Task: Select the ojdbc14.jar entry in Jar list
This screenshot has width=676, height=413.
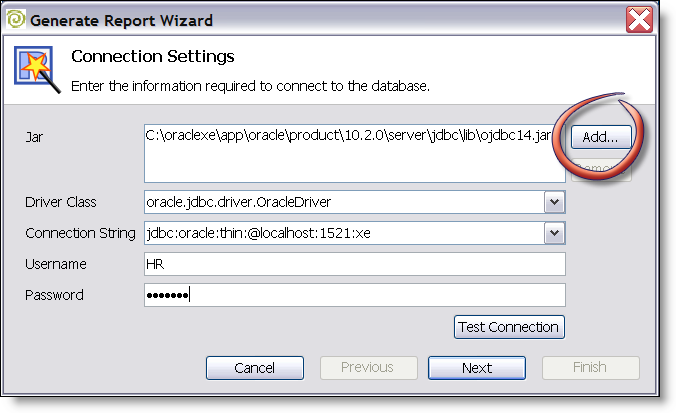Action: coord(348,135)
